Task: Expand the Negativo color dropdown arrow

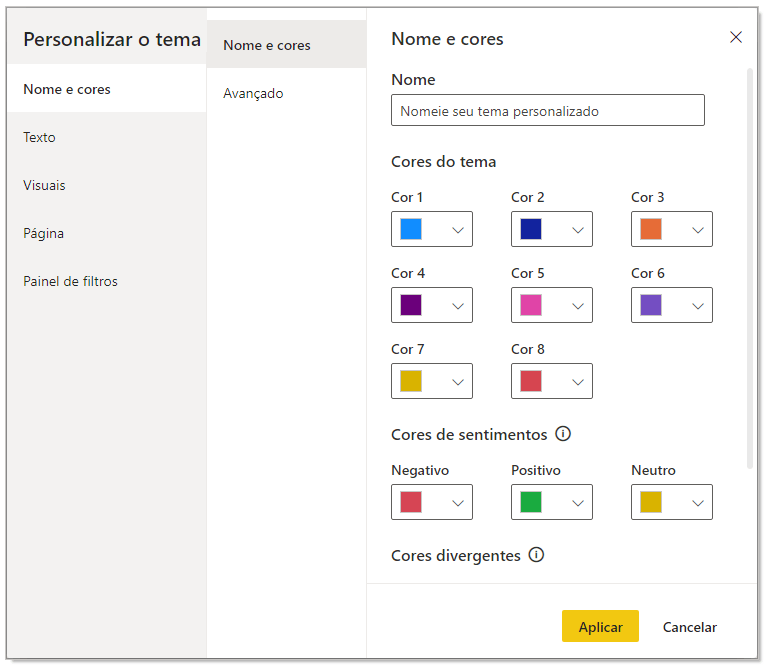Action: click(458, 503)
